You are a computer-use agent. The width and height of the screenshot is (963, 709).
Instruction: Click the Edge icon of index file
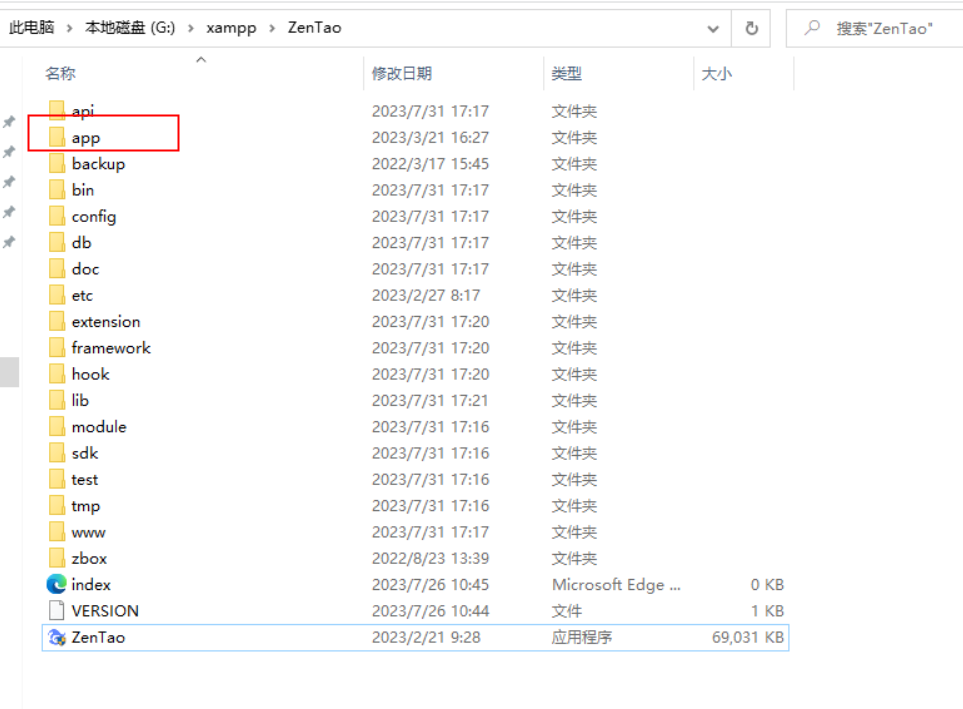(57, 584)
